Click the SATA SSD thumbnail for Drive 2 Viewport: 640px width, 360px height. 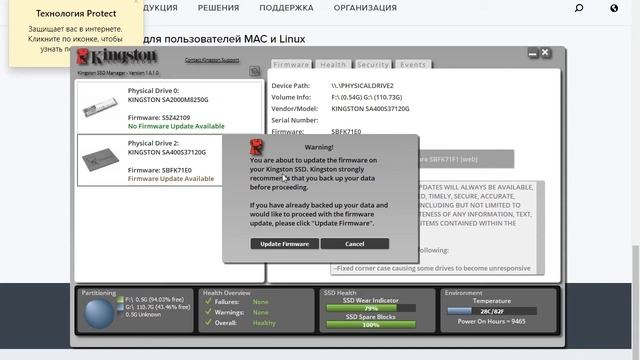(x=100, y=159)
